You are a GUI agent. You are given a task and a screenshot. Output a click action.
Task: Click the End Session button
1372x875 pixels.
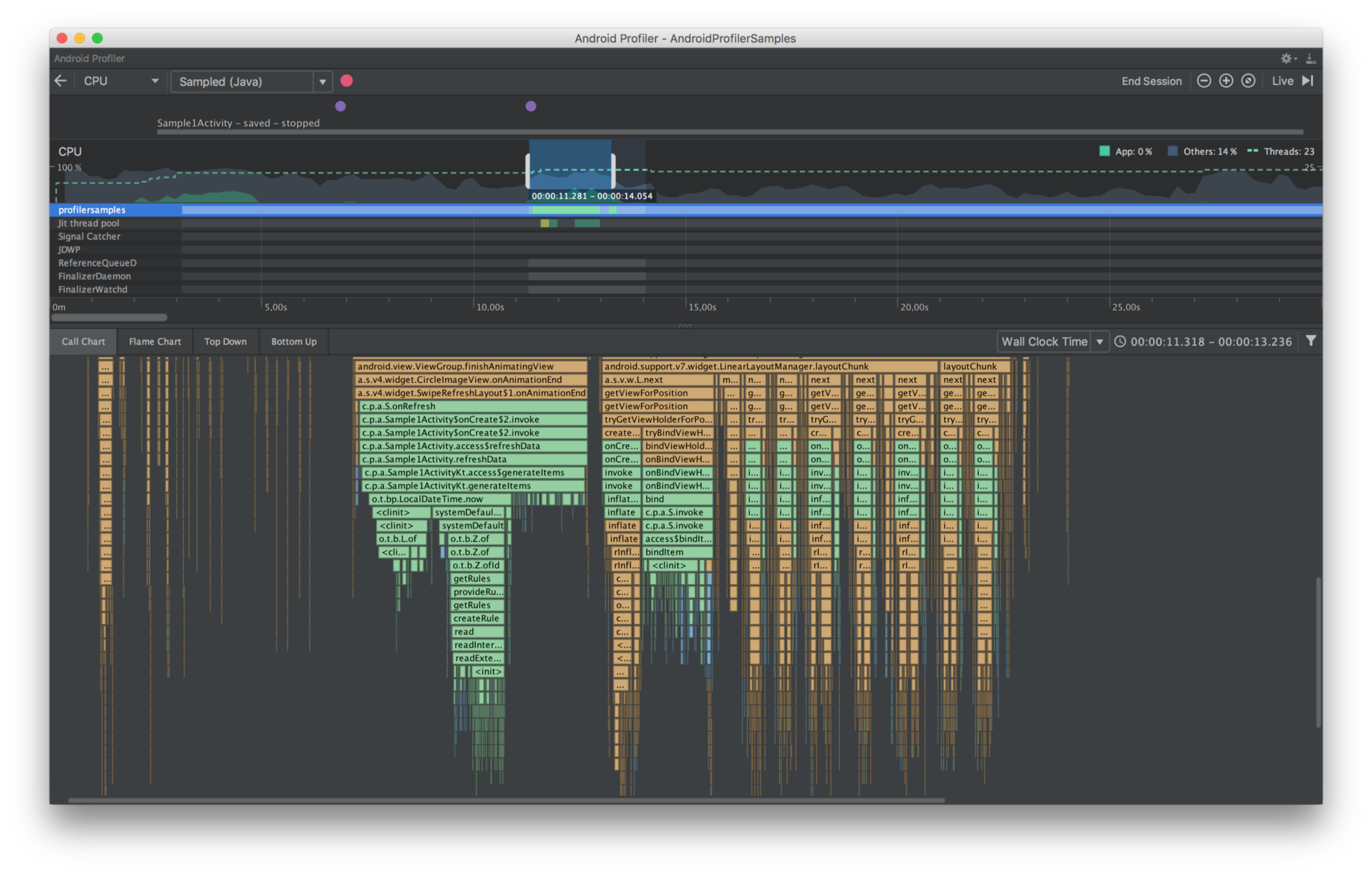pyautogui.click(x=1151, y=80)
